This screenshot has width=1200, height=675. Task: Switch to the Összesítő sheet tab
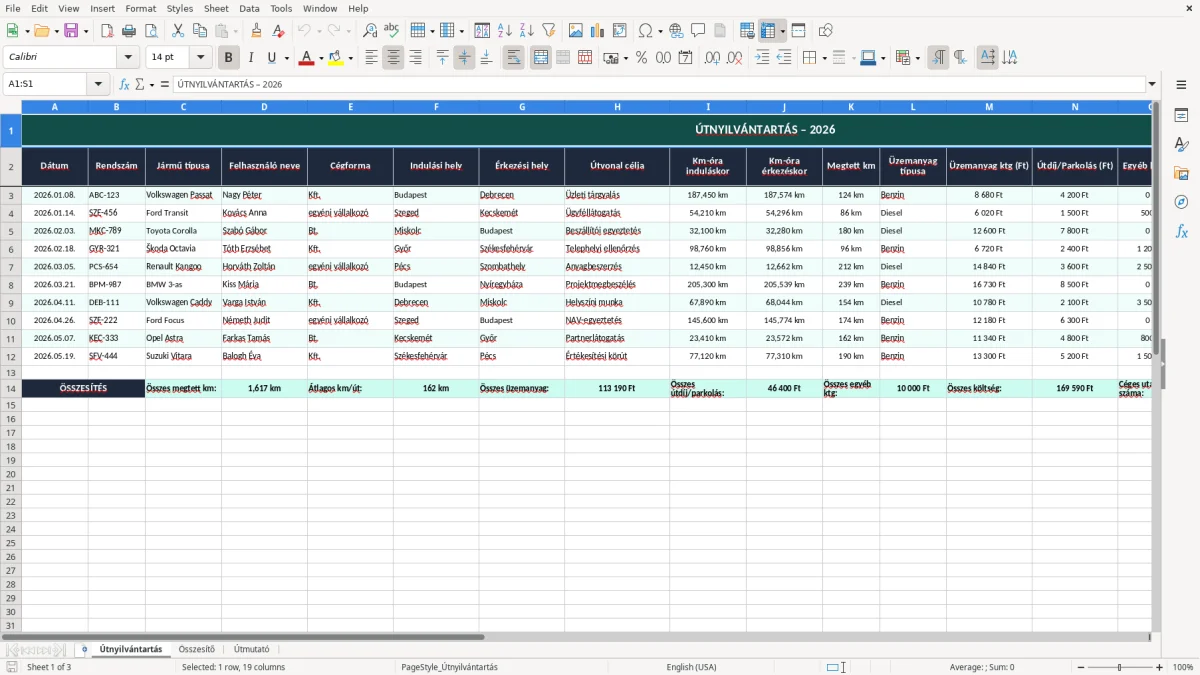(x=197, y=649)
